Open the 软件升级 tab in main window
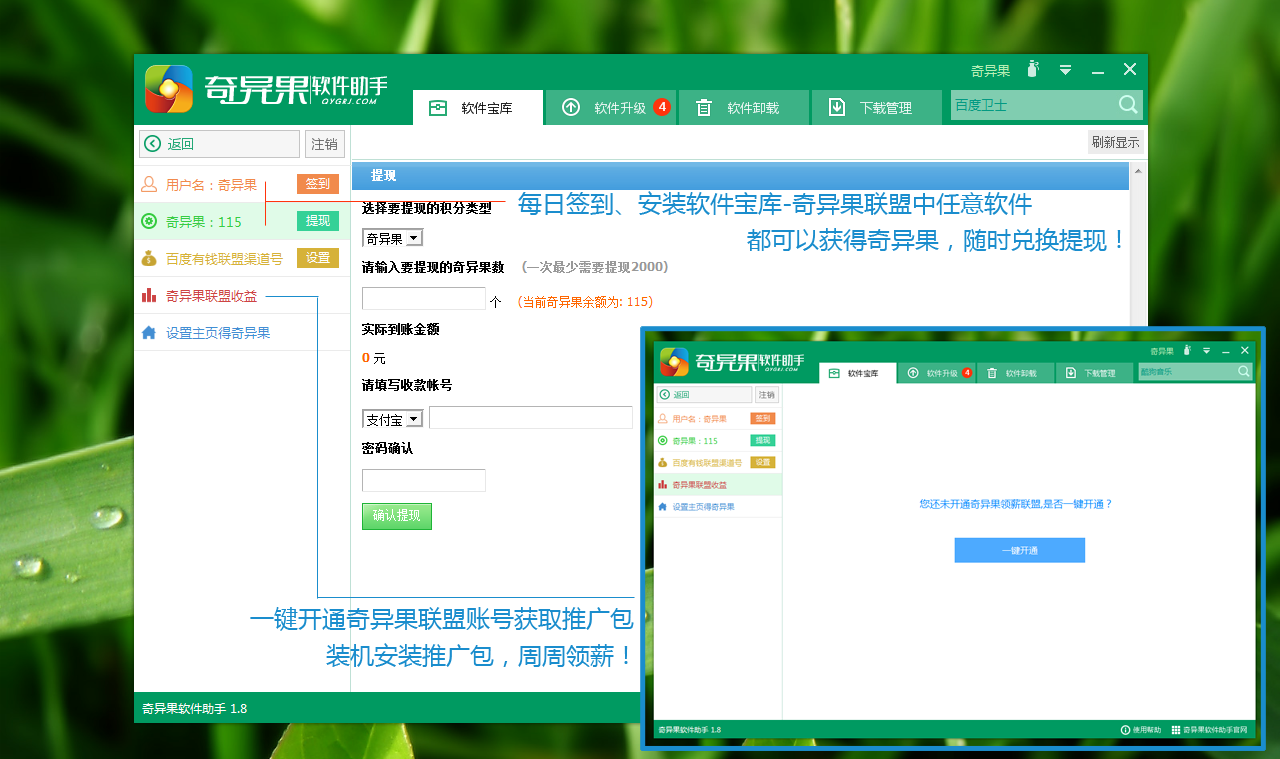The height and width of the screenshot is (759, 1280). click(x=611, y=108)
